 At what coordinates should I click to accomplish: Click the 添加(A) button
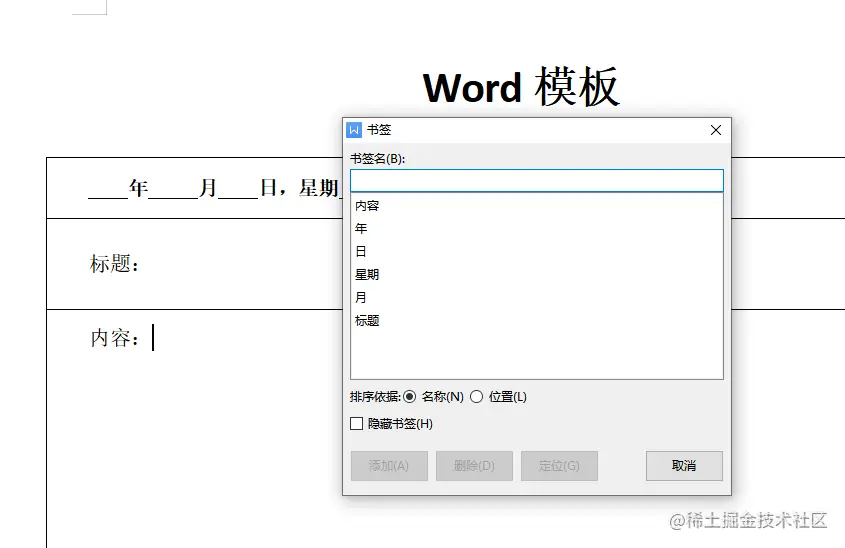389,466
